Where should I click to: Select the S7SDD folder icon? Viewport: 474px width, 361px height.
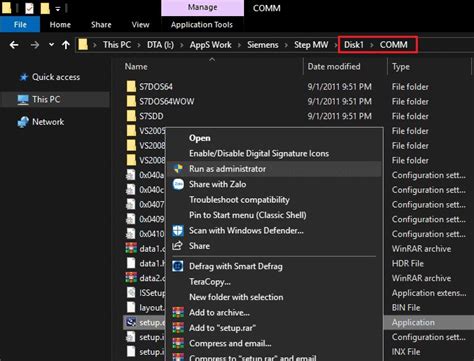click(131, 116)
